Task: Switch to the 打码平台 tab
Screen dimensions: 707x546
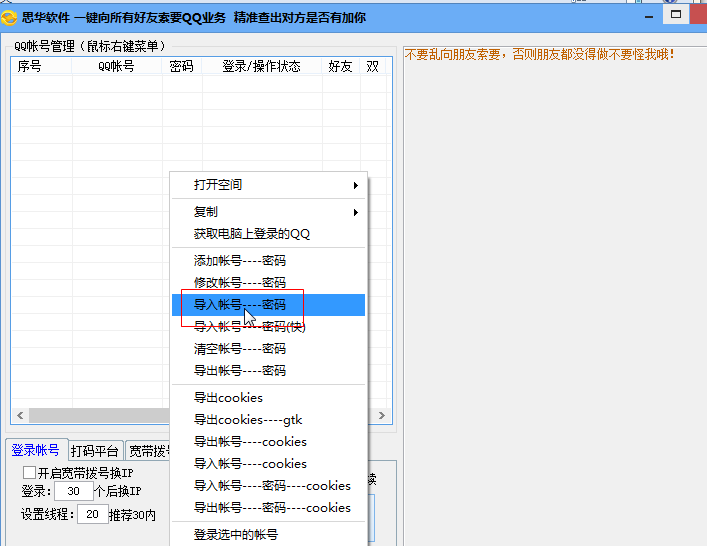Action: click(x=95, y=451)
